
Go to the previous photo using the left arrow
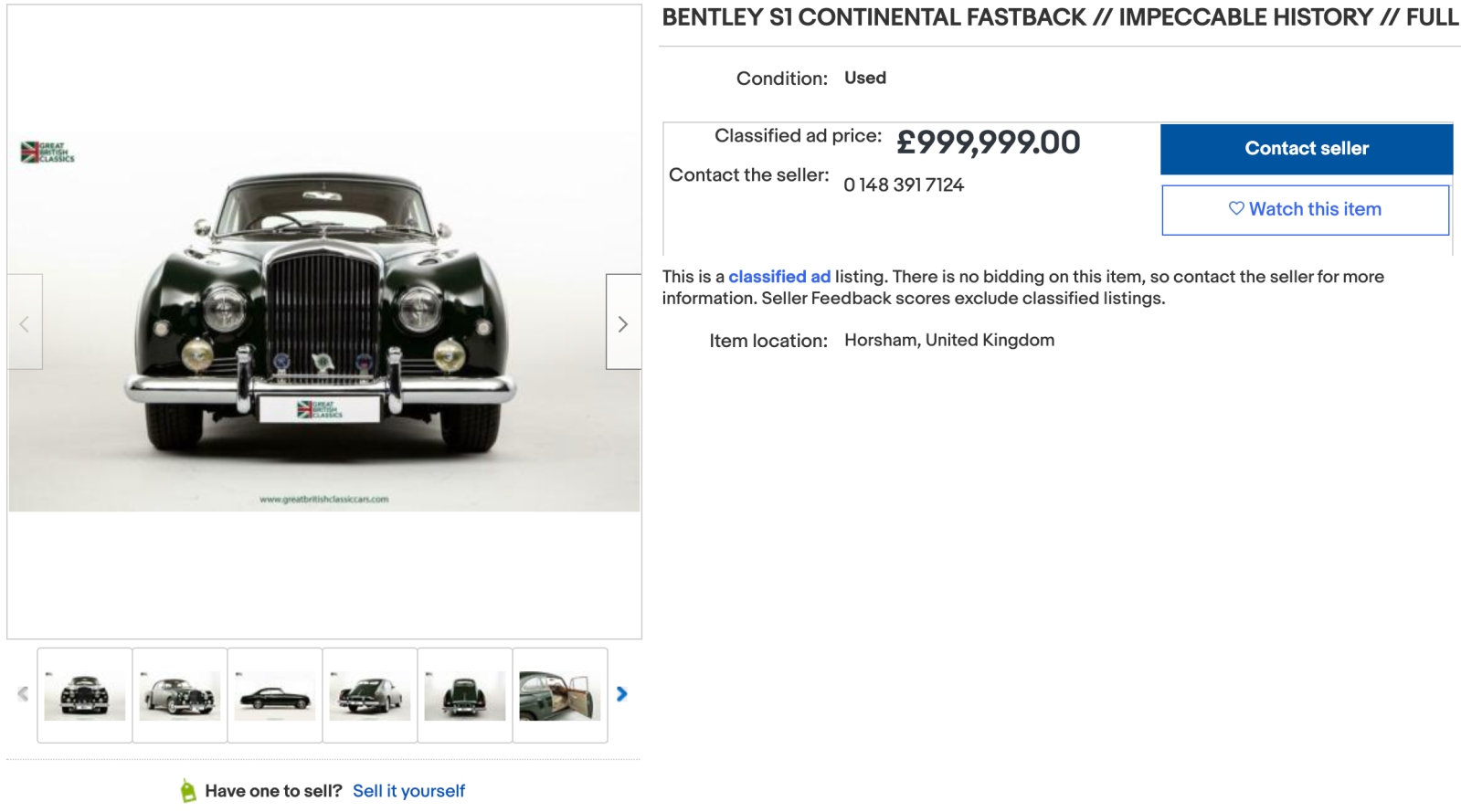(x=25, y=322)
